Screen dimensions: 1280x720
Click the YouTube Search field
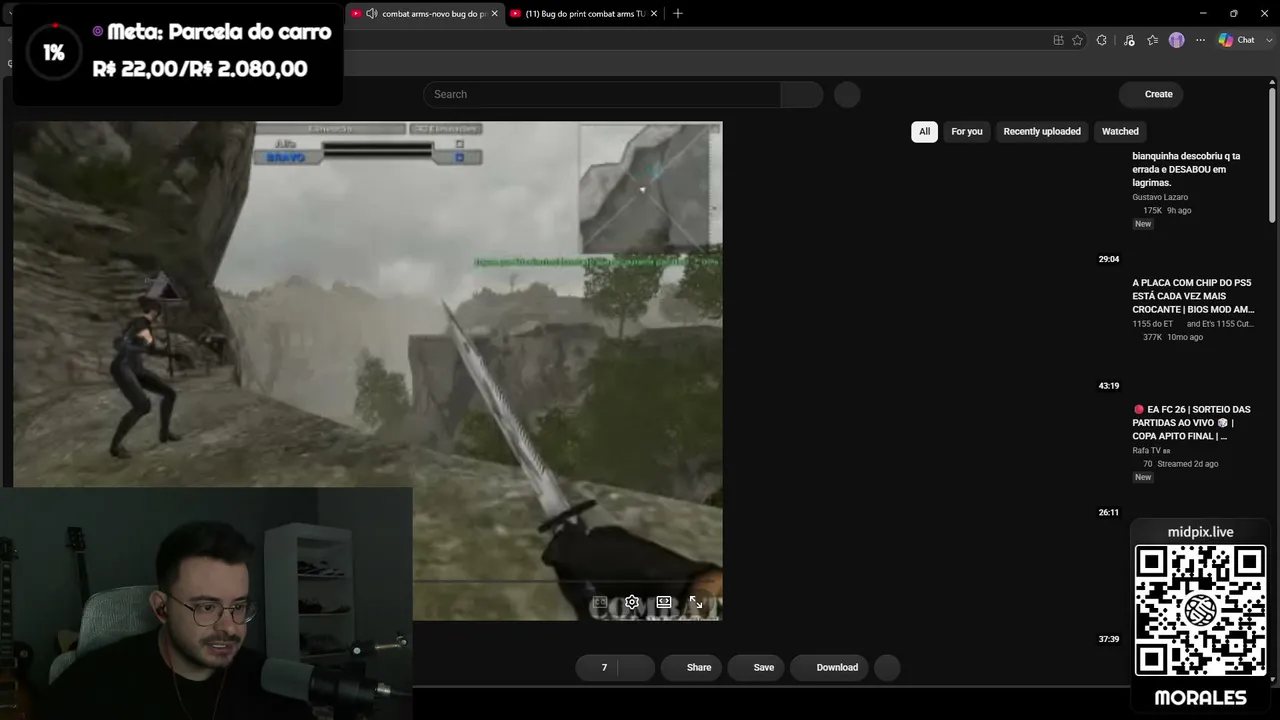(602, 94)
